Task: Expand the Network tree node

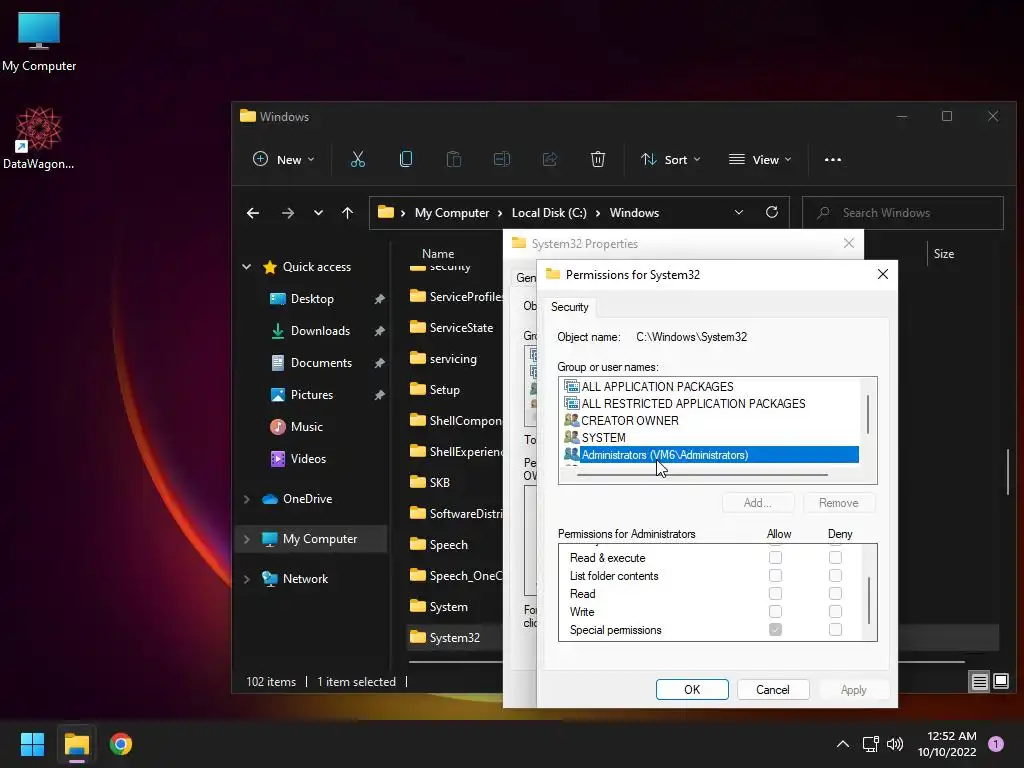Action: (247, 579)
